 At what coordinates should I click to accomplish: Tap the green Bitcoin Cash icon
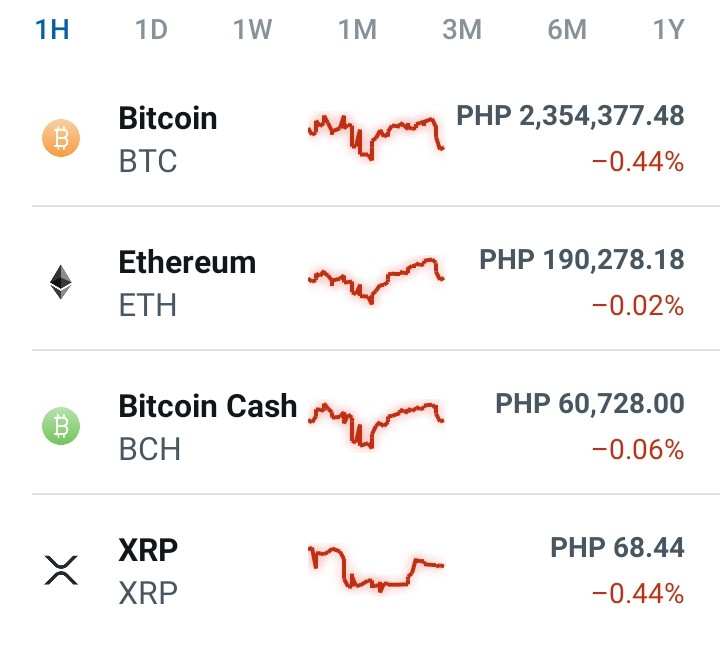[x=61, y=426]
